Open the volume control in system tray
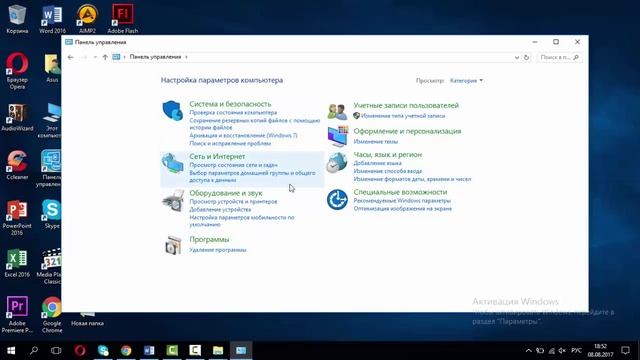This screenshot has height=360, width=640. (562, 350)
